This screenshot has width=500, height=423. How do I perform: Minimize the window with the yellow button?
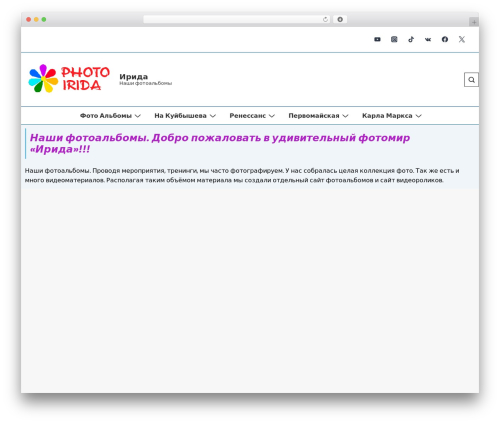point(36,19)
